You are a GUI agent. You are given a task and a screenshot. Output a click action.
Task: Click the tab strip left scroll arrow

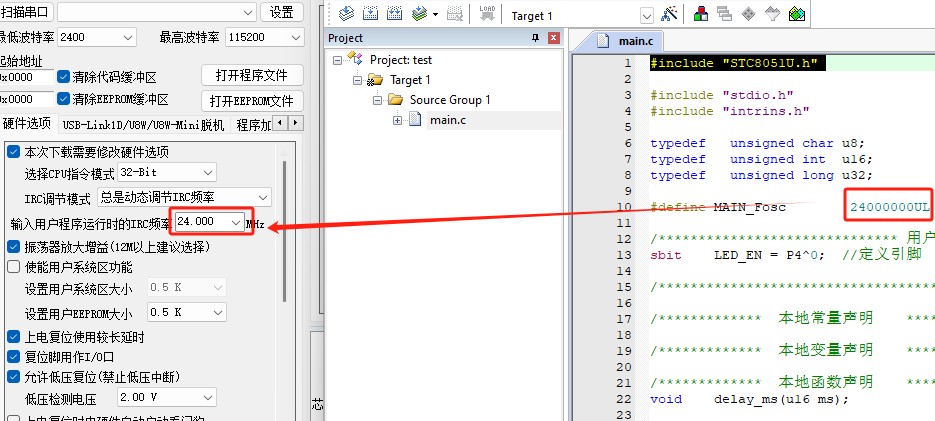point(280,123)
